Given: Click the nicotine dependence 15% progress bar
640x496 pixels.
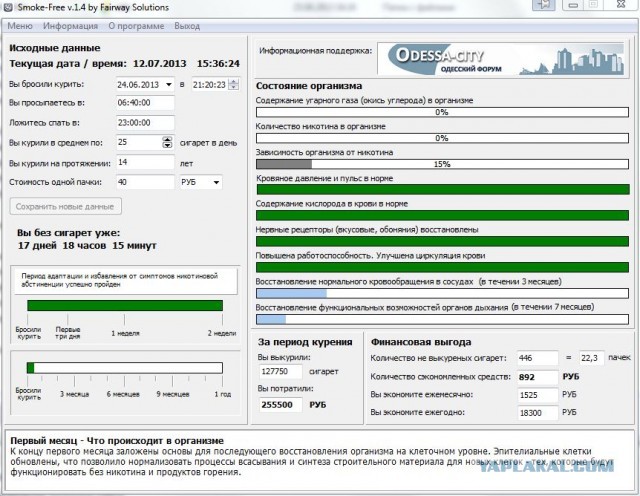Looking at the screenshot, I should (x=442, y=164).
